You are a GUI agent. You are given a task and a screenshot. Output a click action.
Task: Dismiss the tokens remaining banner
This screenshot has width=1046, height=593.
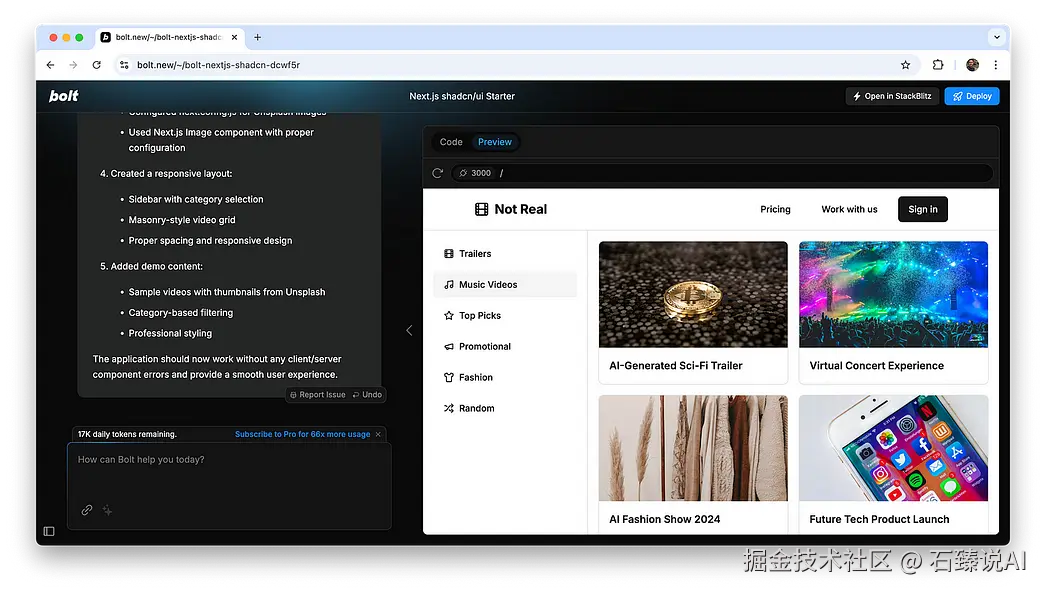coord(378,434)
